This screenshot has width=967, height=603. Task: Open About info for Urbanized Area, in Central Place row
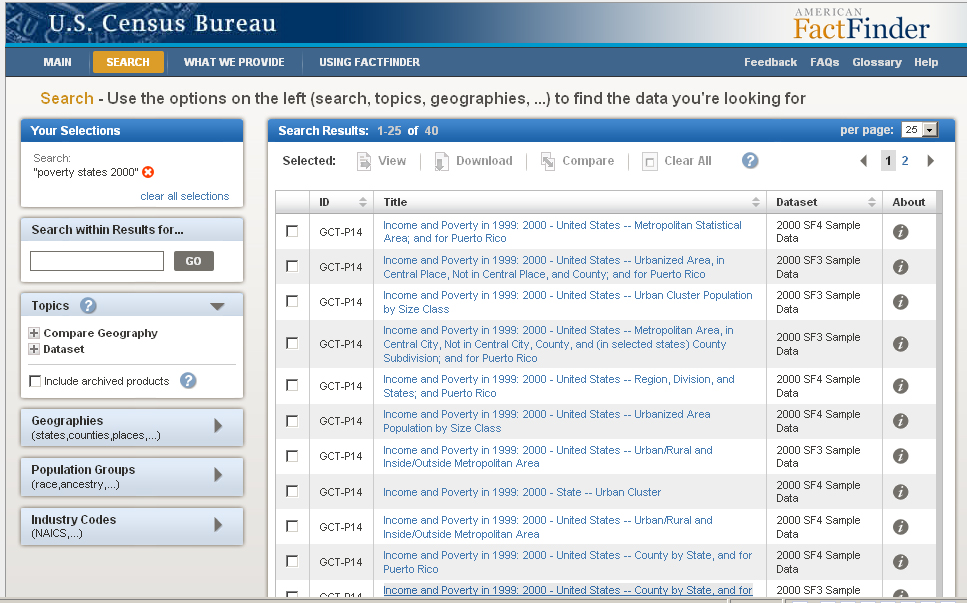[x=900, y=267]
